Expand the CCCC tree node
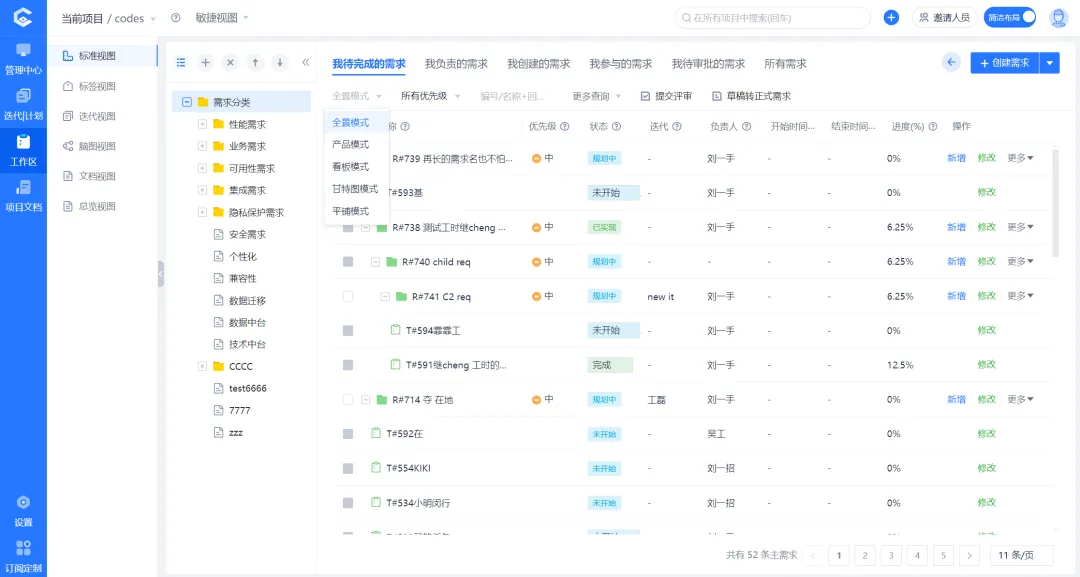 click(x=202, y=366)
